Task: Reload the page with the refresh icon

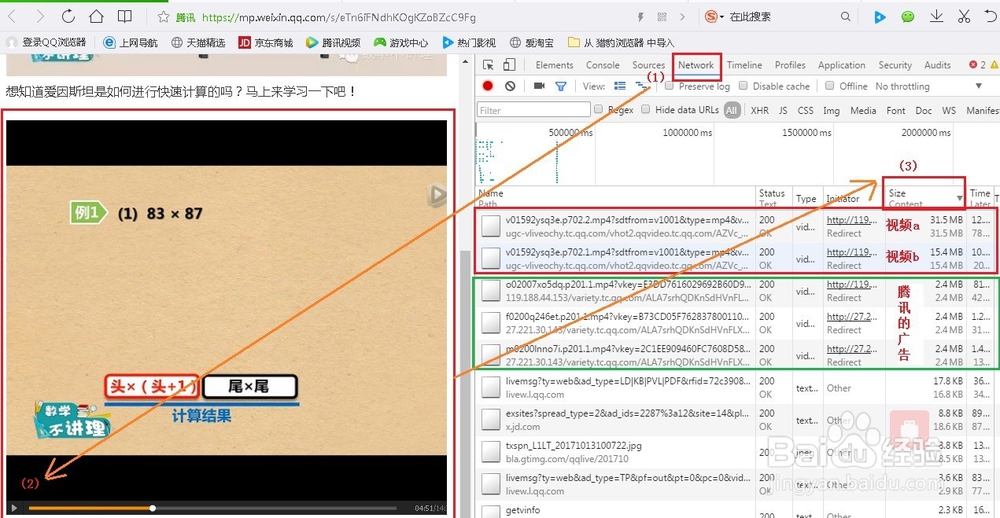Action: (68, 17)
